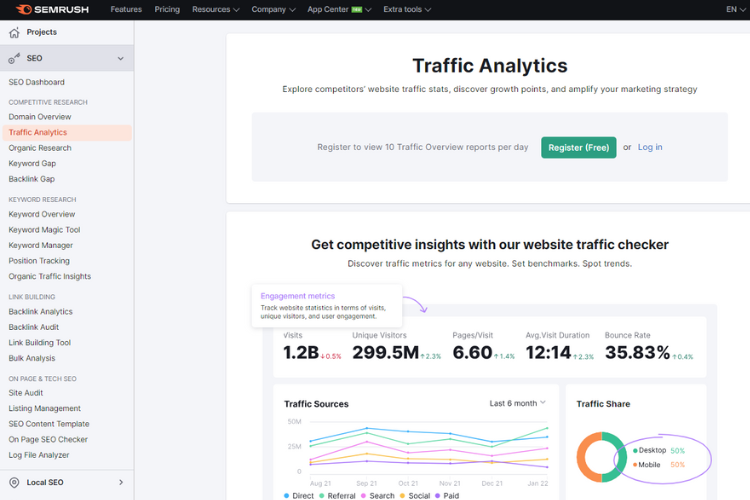Click the Social legend yellow dot
Screen dimensions: 750x500
pos(403,496)
